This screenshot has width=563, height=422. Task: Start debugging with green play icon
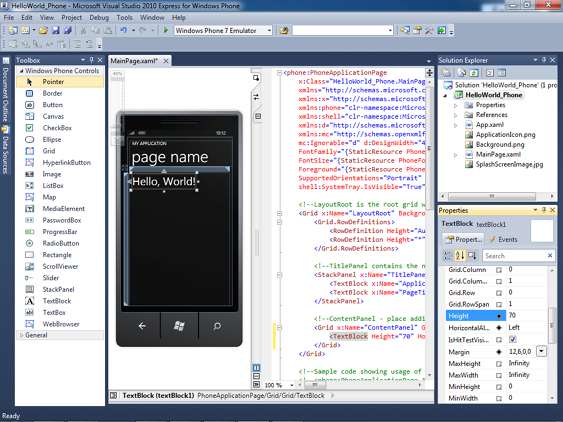click(166, 31)
